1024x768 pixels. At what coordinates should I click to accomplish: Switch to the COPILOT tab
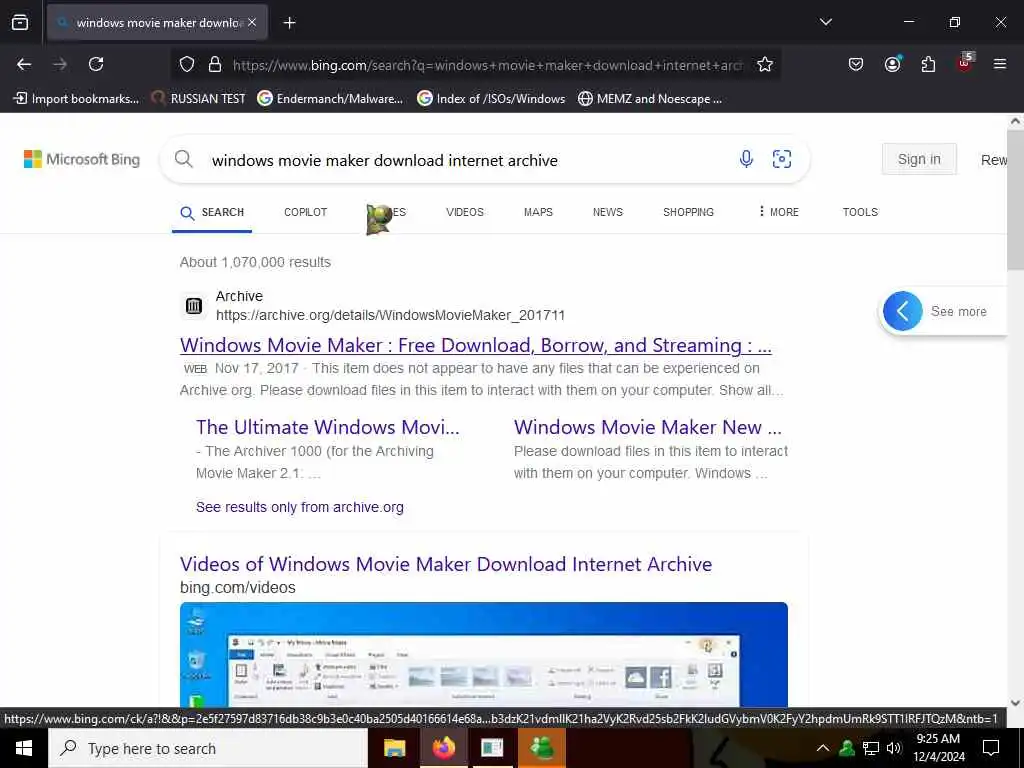[x=306, y=212]
